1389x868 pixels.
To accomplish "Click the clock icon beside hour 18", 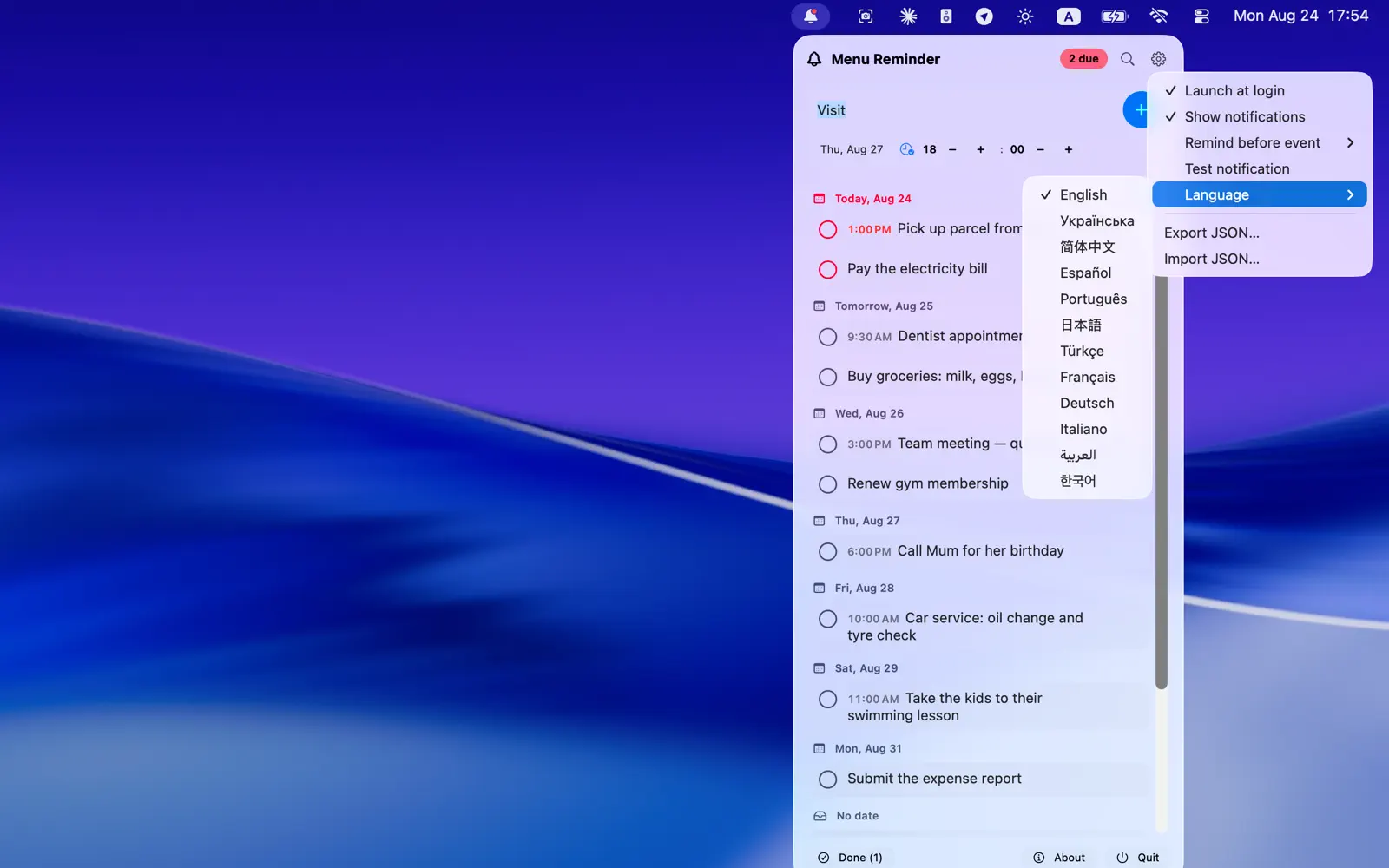I will (x=907, y=149).
